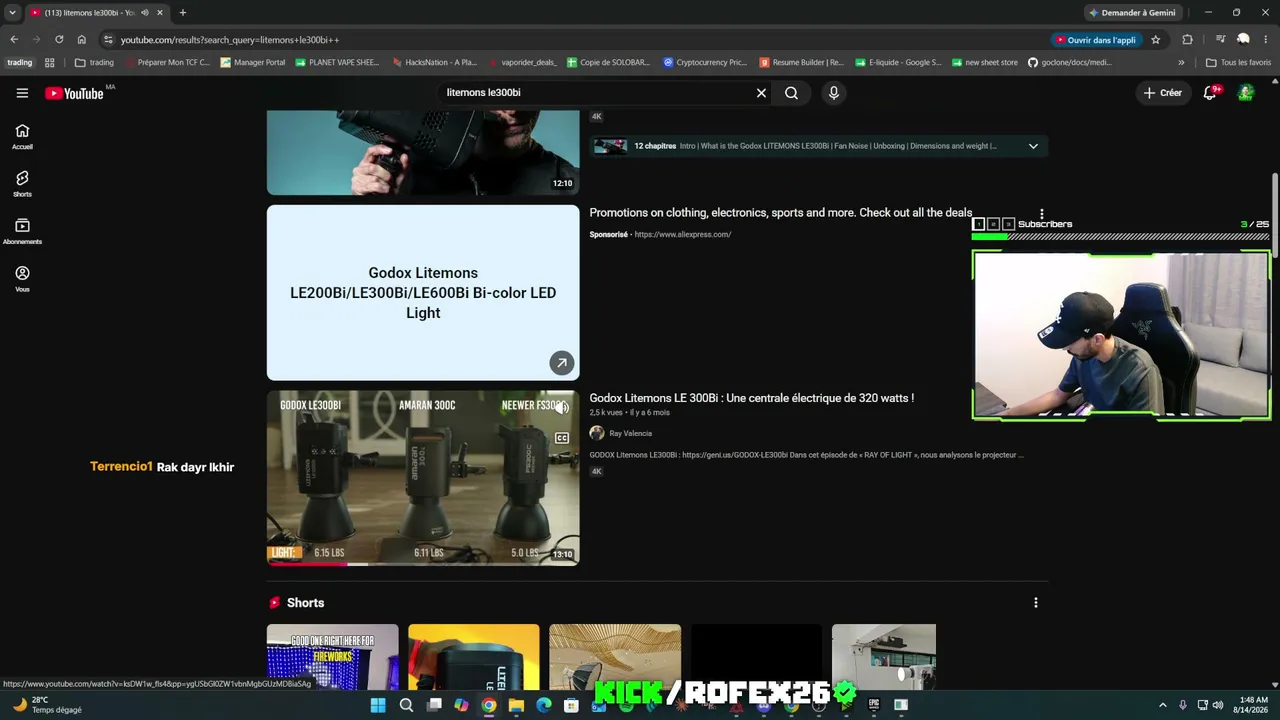The image size is (1280, 720).
Task: Open the Vous section in sidebar
Action: 22,279
